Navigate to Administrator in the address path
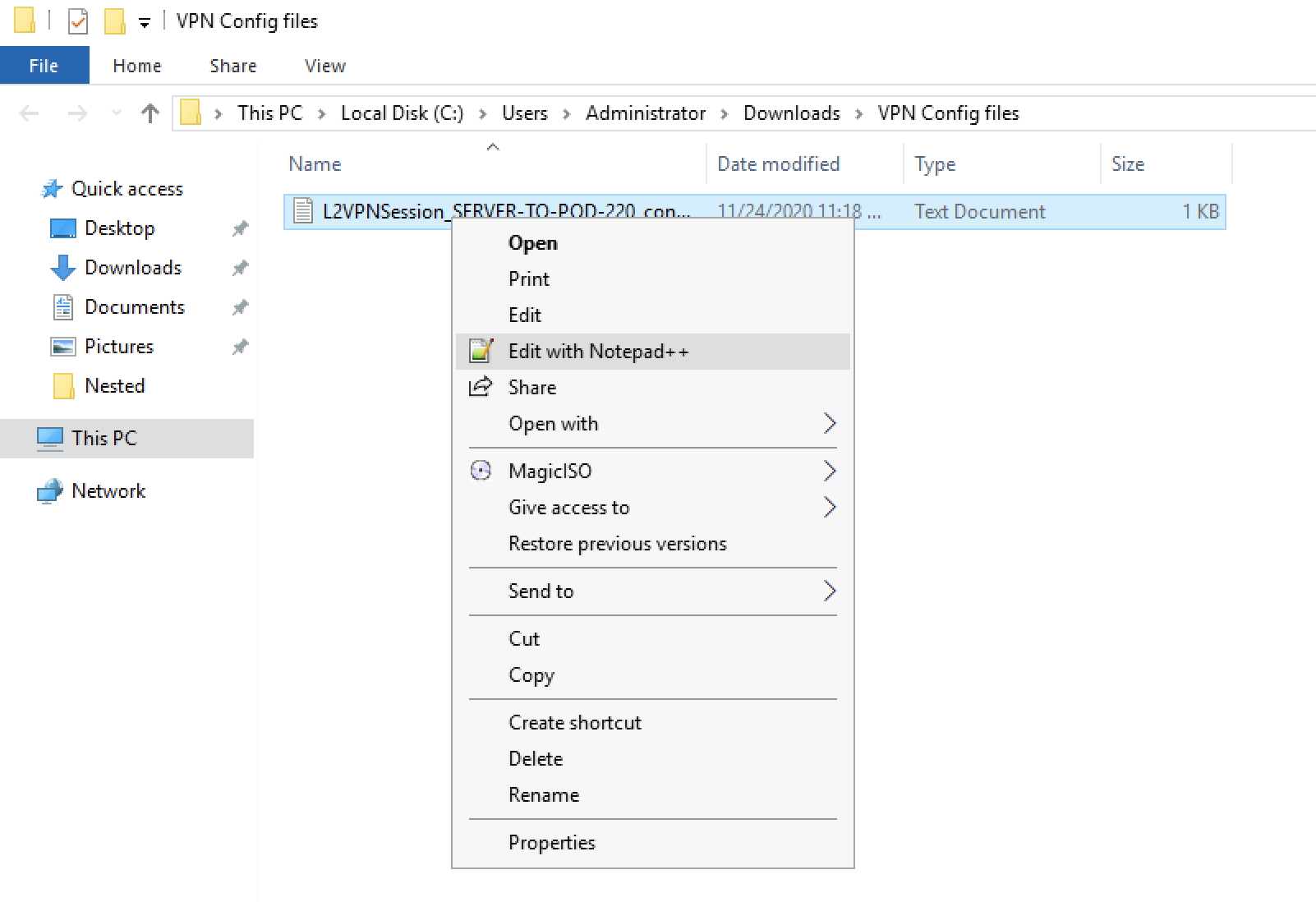Image resolution: width=1316 pixels, height=902 pixels. tap(645, 113)
